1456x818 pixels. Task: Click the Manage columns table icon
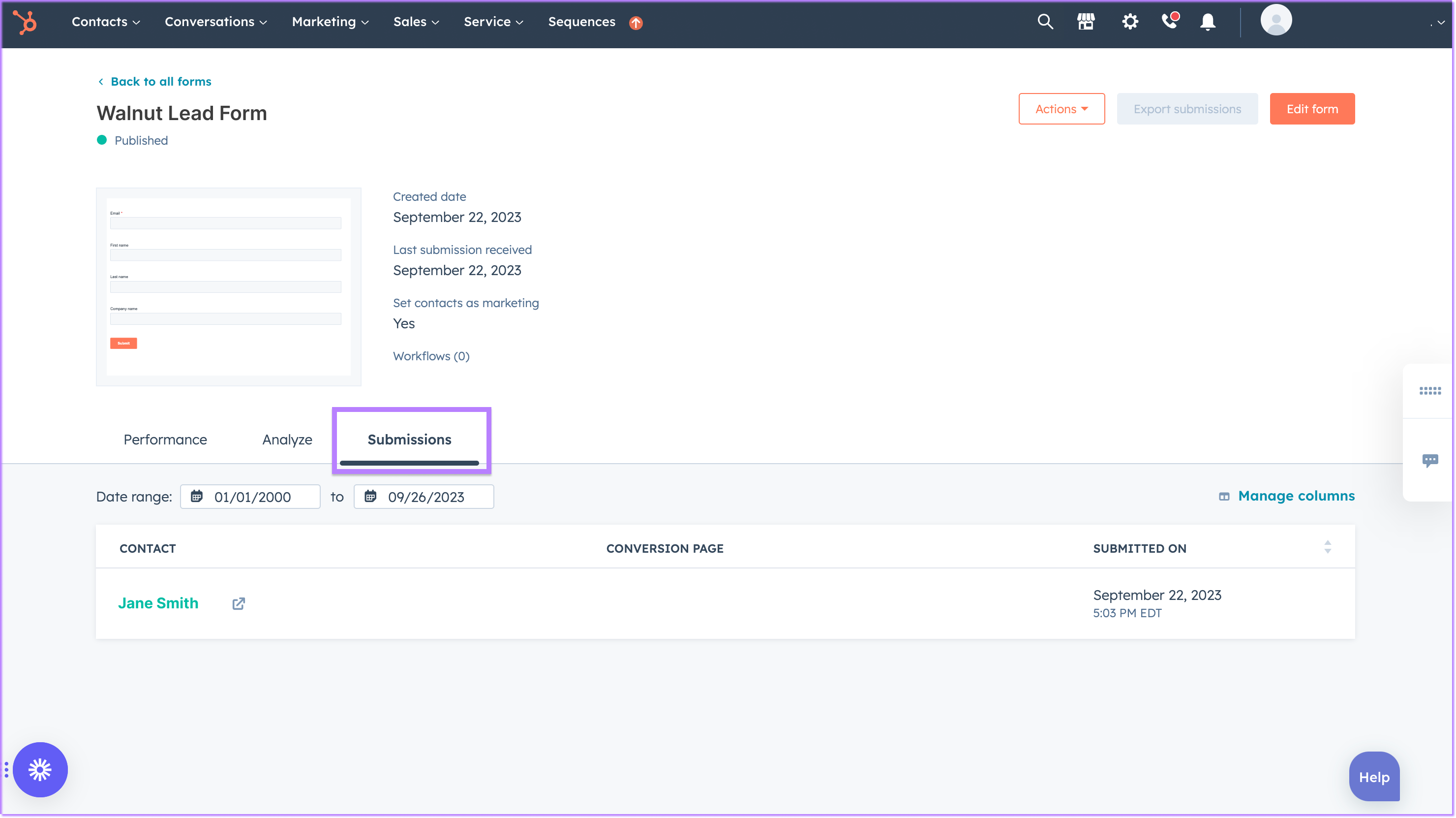point(1224,497)
